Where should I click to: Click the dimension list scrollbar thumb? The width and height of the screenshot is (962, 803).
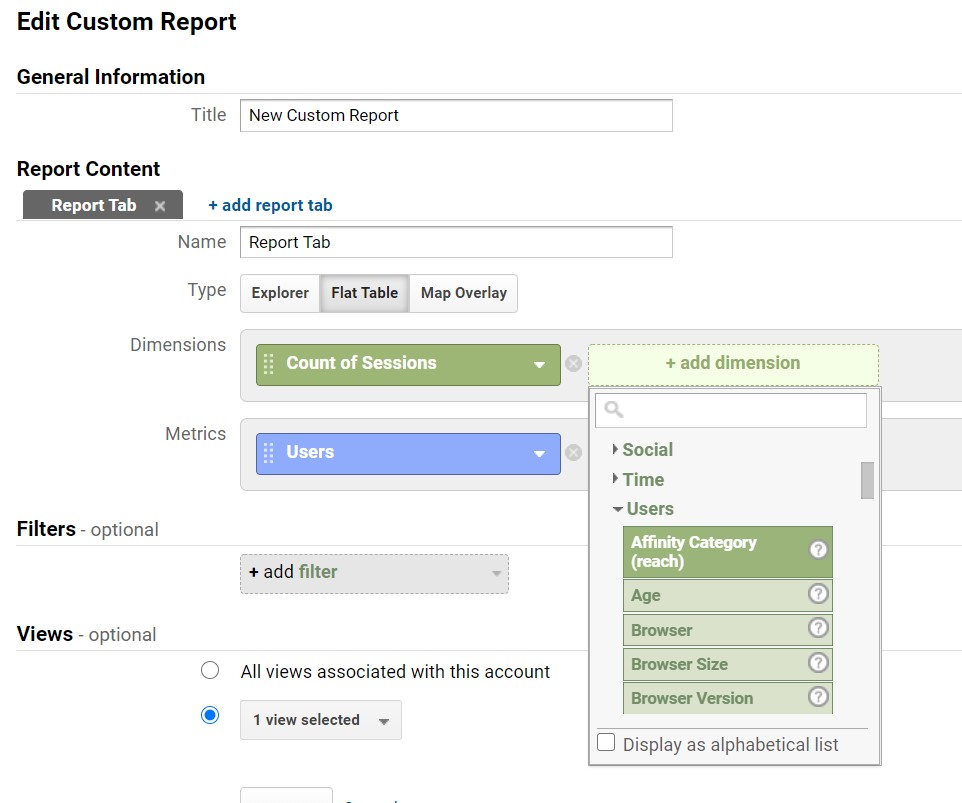click(867, 480)
